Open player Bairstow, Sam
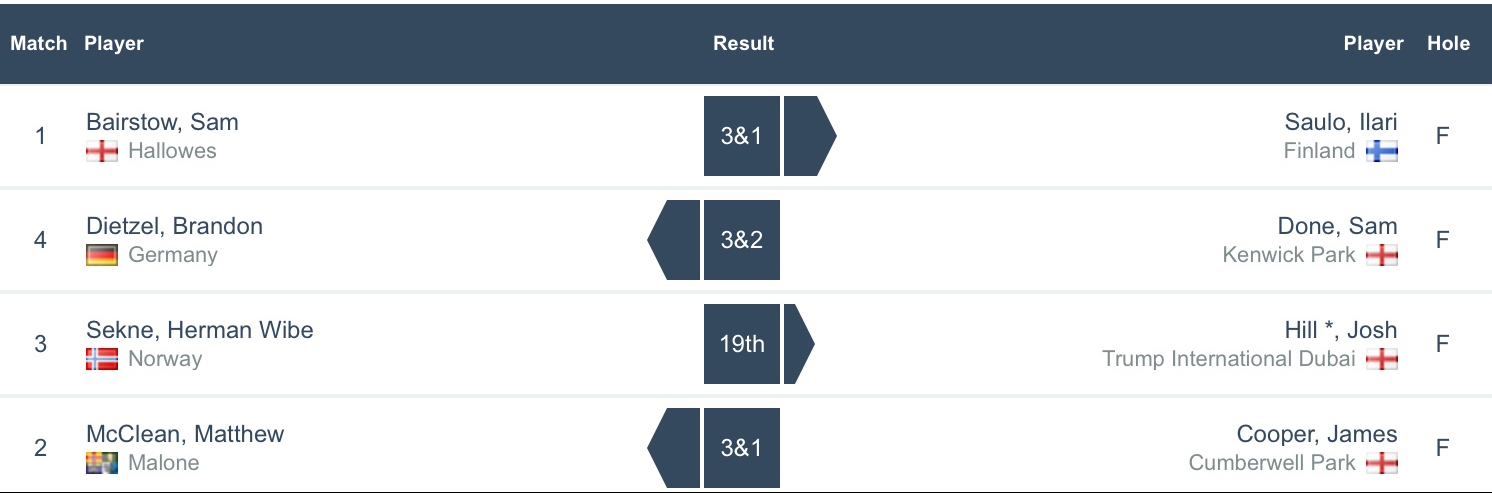Image resolution: width=1492 pixels, height=493 pixels. [x=162, y=122]
